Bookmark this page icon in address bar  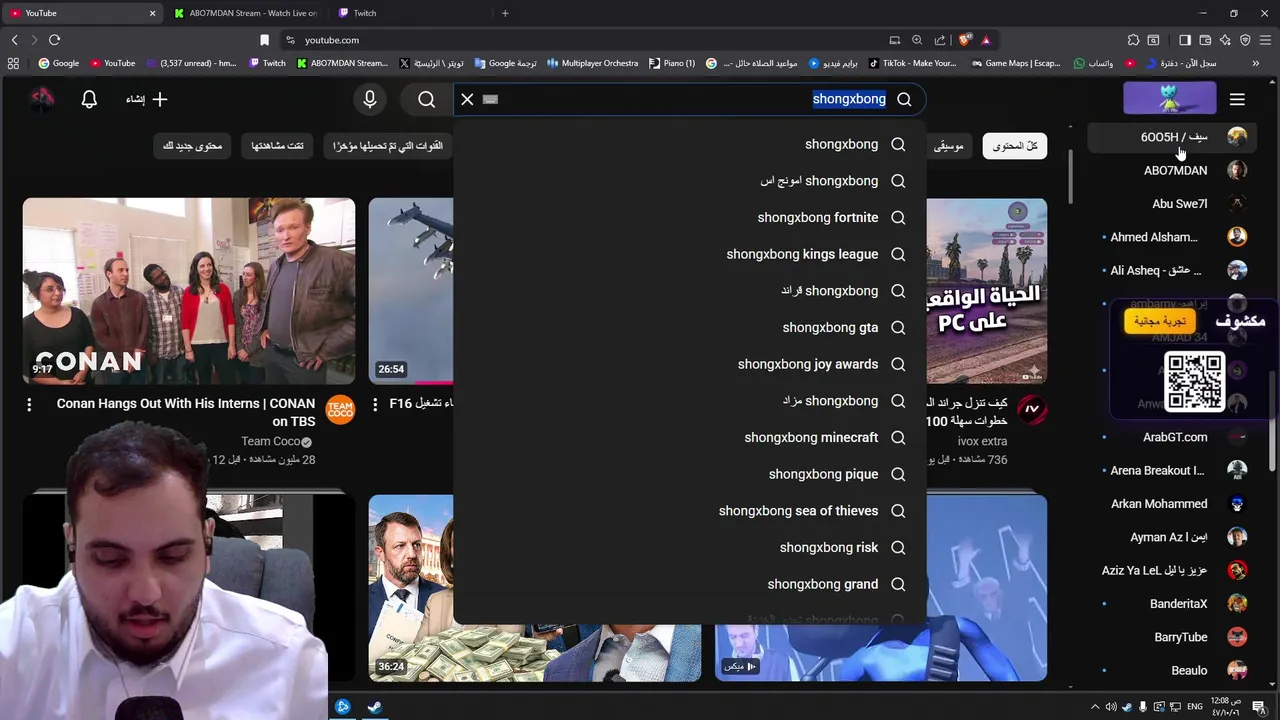tap(264, 40)
